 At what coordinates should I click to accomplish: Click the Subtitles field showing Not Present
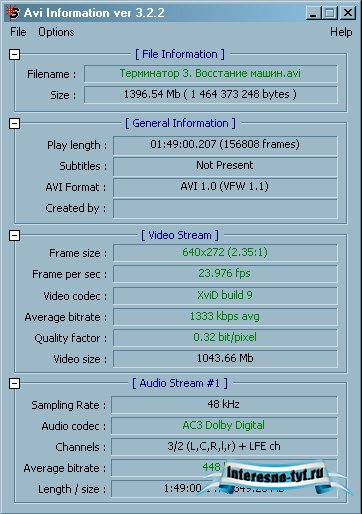tap(225, 166)
